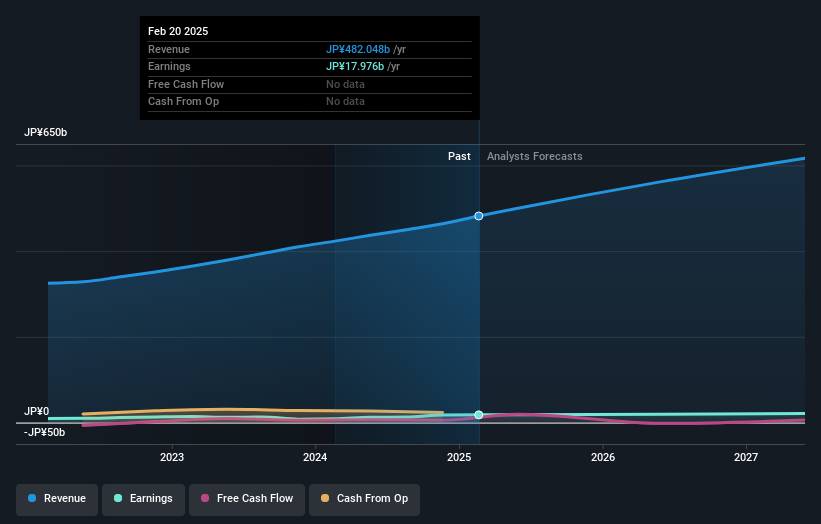Toggle the Cash From Op legend series

click(364, 499)
